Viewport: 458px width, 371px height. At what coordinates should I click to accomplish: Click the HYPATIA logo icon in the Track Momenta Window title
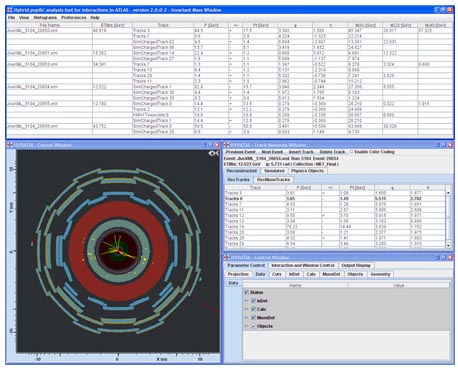pos(226,145)
